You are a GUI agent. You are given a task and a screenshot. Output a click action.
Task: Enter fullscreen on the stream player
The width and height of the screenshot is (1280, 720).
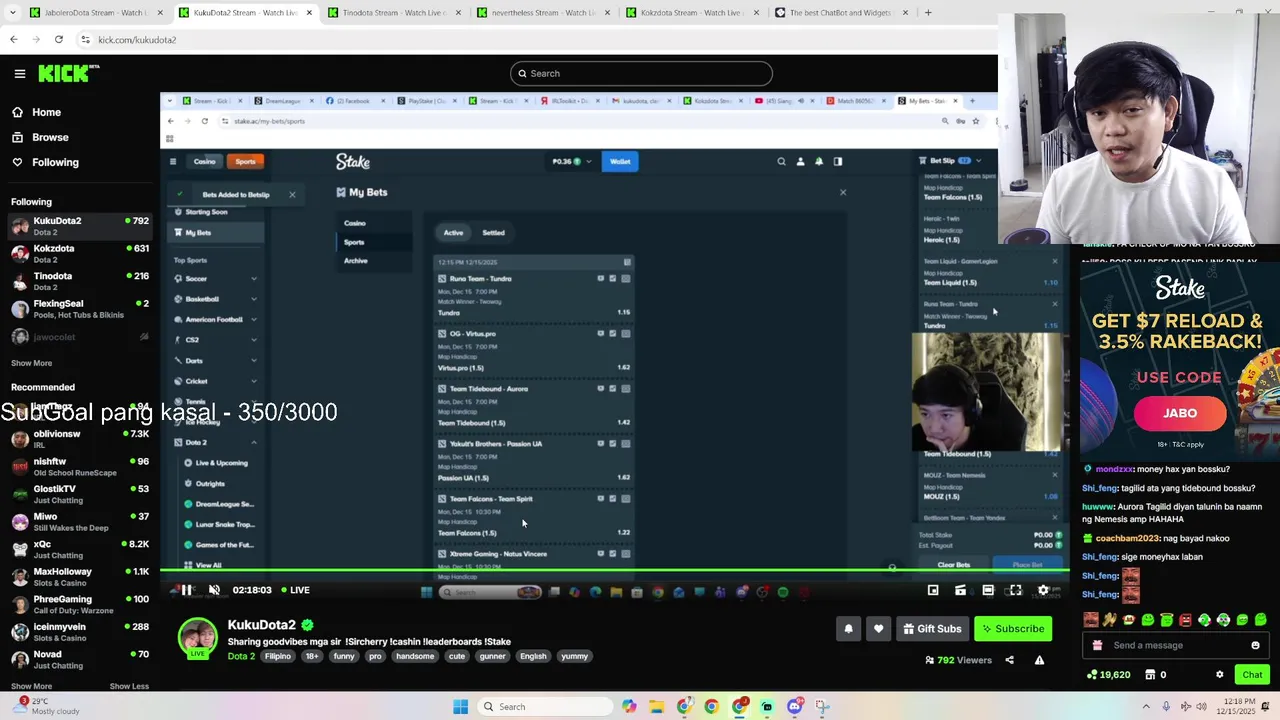click(1015, 590)
